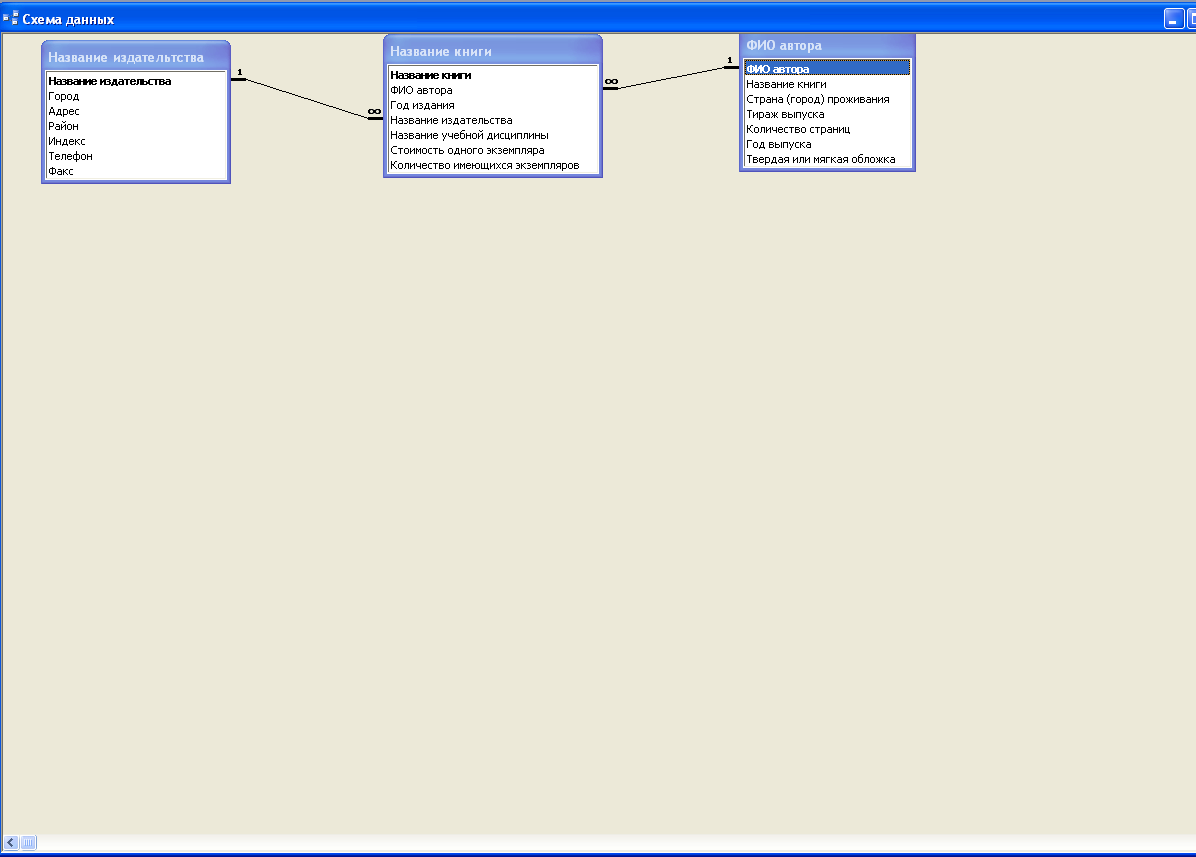
Task: Select Название книги field in ФИО автора table
Action: tap(786, 84)
